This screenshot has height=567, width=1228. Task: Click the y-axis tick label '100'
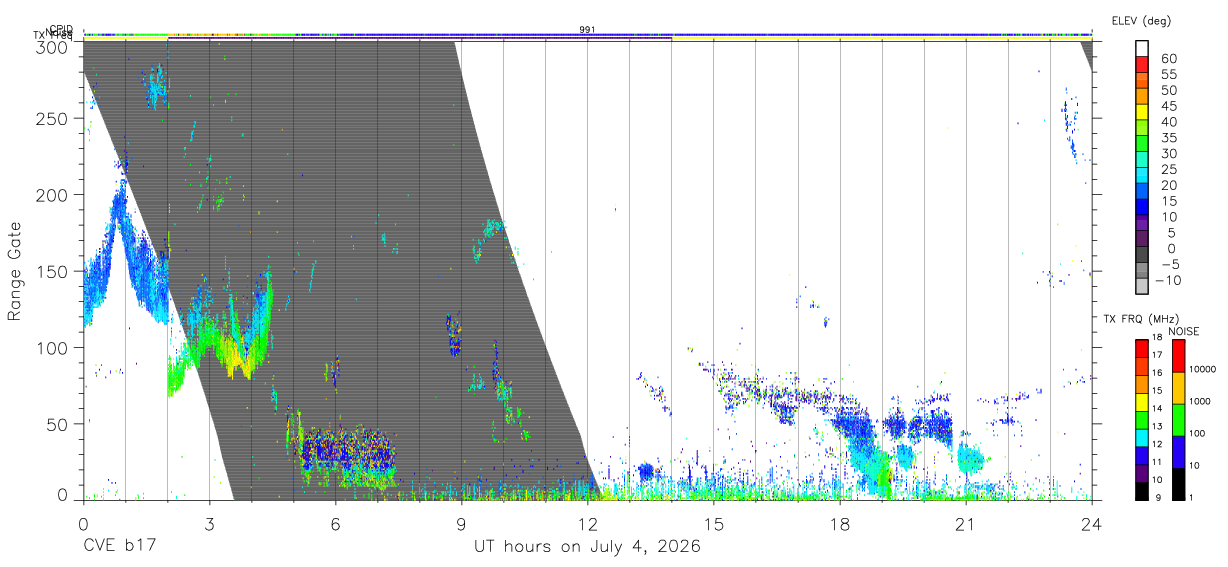point(53,347)
